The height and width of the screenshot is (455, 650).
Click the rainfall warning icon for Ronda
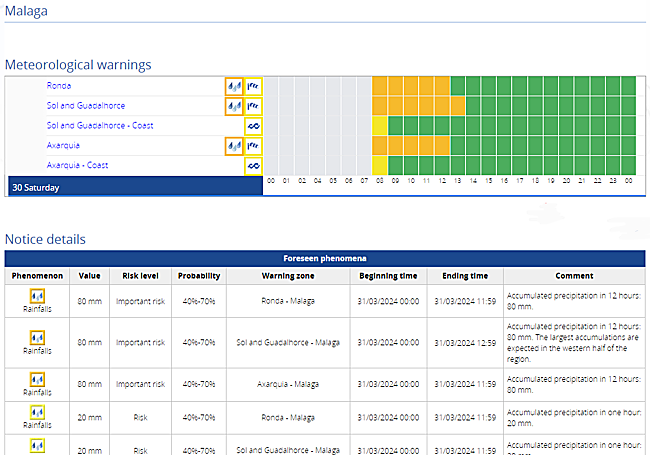[234, 86]
